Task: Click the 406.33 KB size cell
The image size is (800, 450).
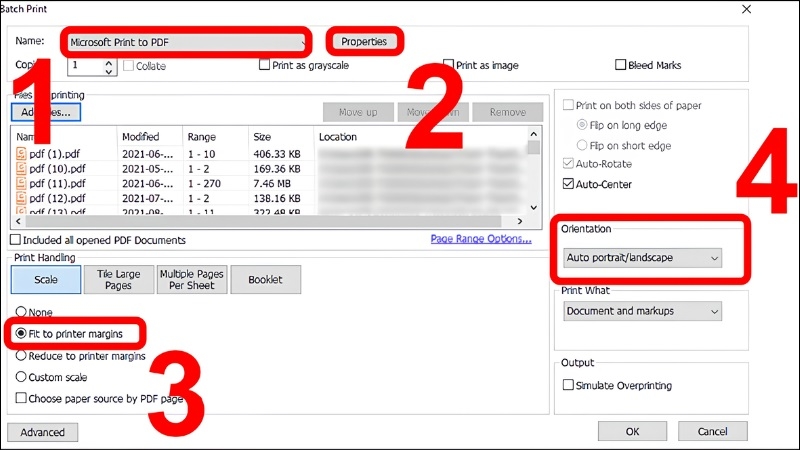Action: pos(277,154)
